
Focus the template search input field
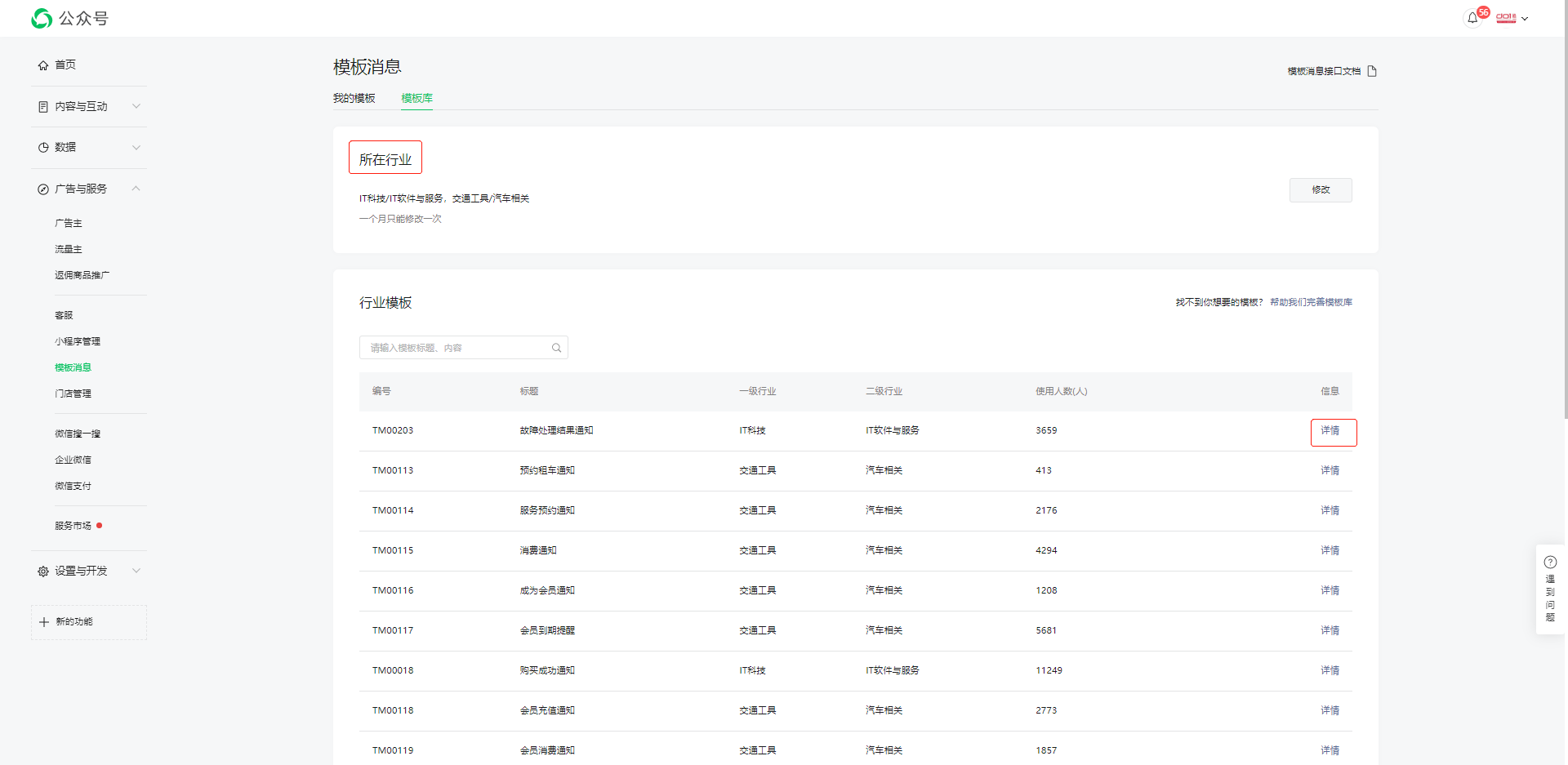pos(463,348)
